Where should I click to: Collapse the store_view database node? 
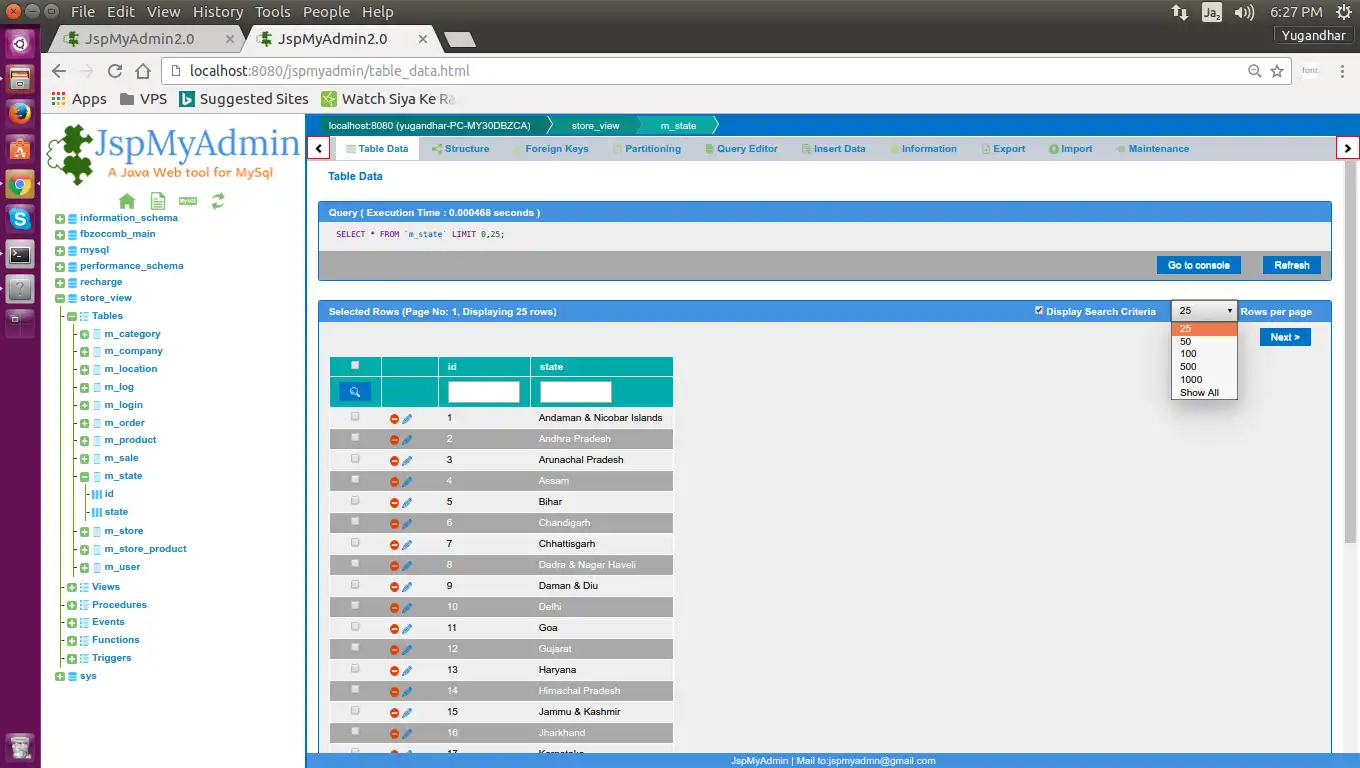coord(60,298)
